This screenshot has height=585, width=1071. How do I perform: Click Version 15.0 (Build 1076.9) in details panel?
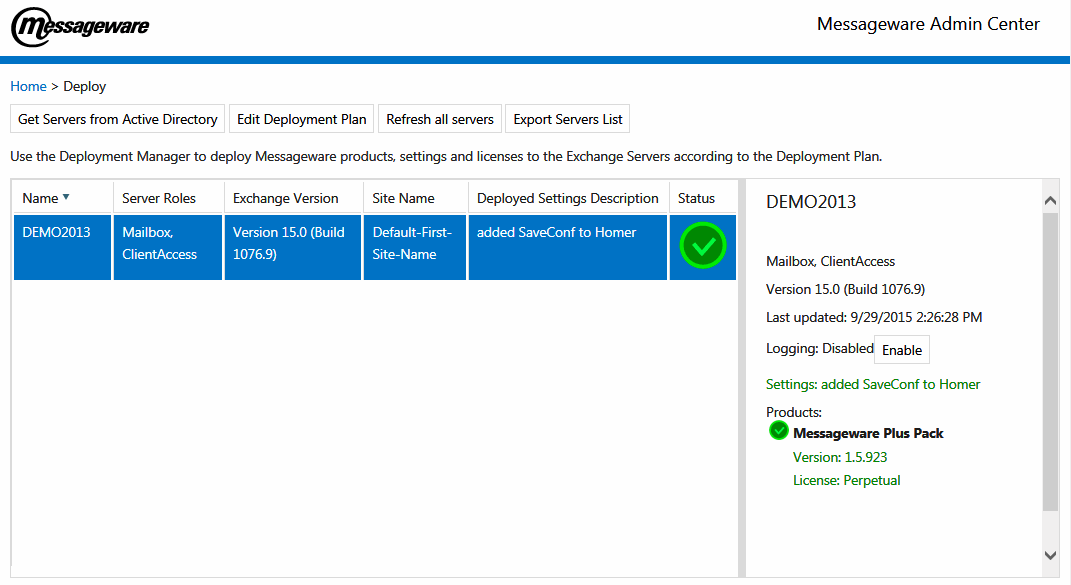coord(846,289)
